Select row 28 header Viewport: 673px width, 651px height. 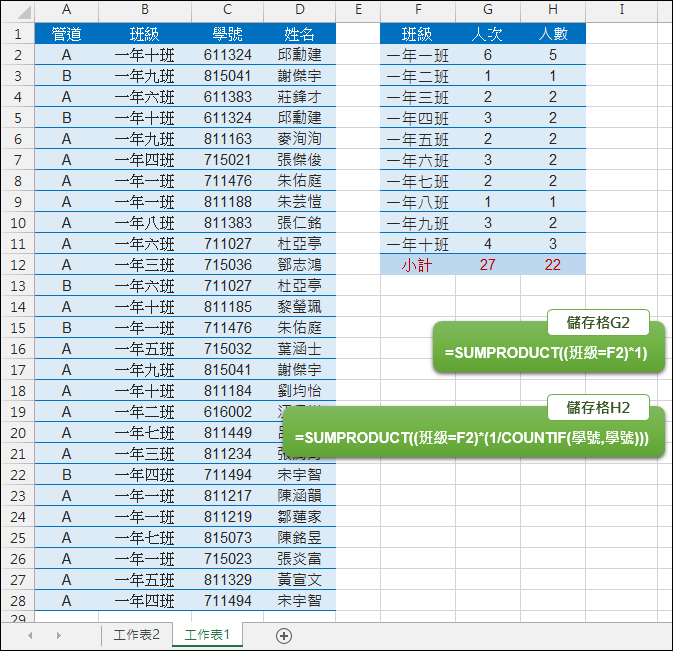(18, 601)
